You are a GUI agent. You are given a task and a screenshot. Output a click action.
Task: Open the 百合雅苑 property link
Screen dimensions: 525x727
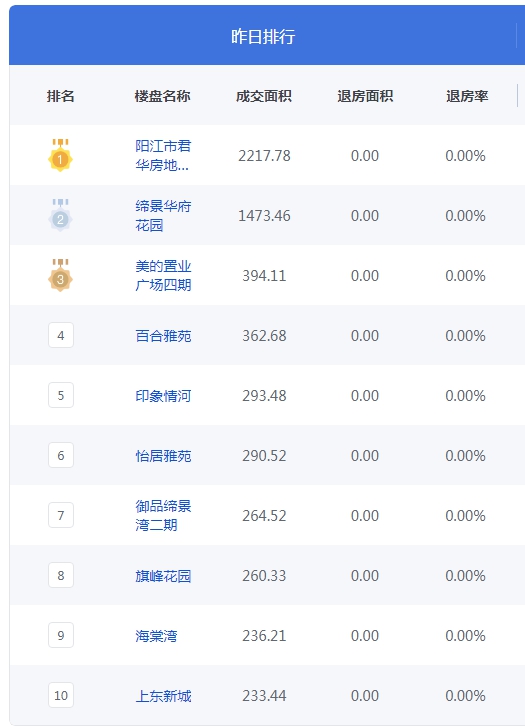[163, 336]
